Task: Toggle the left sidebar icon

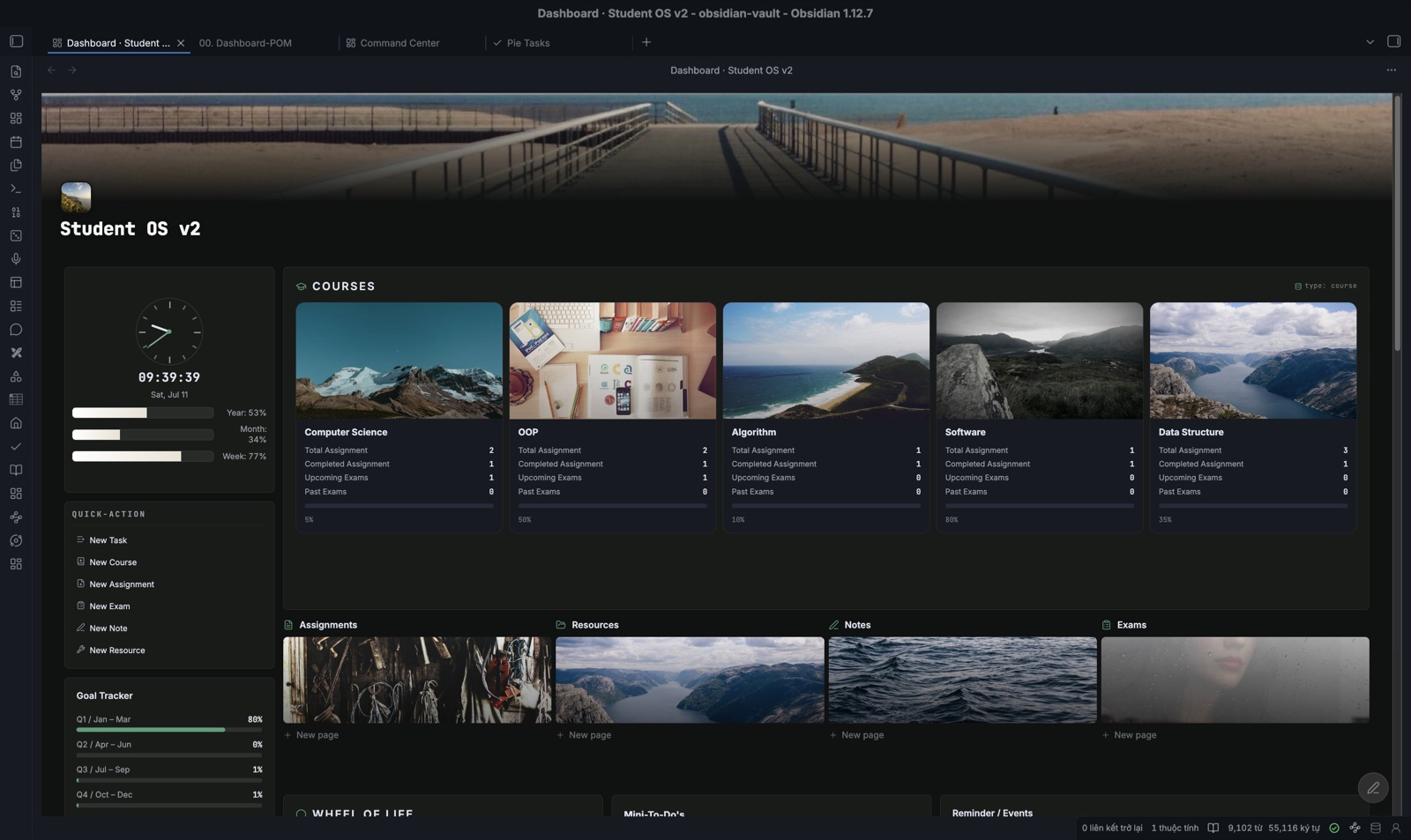Action: (16, 41)
